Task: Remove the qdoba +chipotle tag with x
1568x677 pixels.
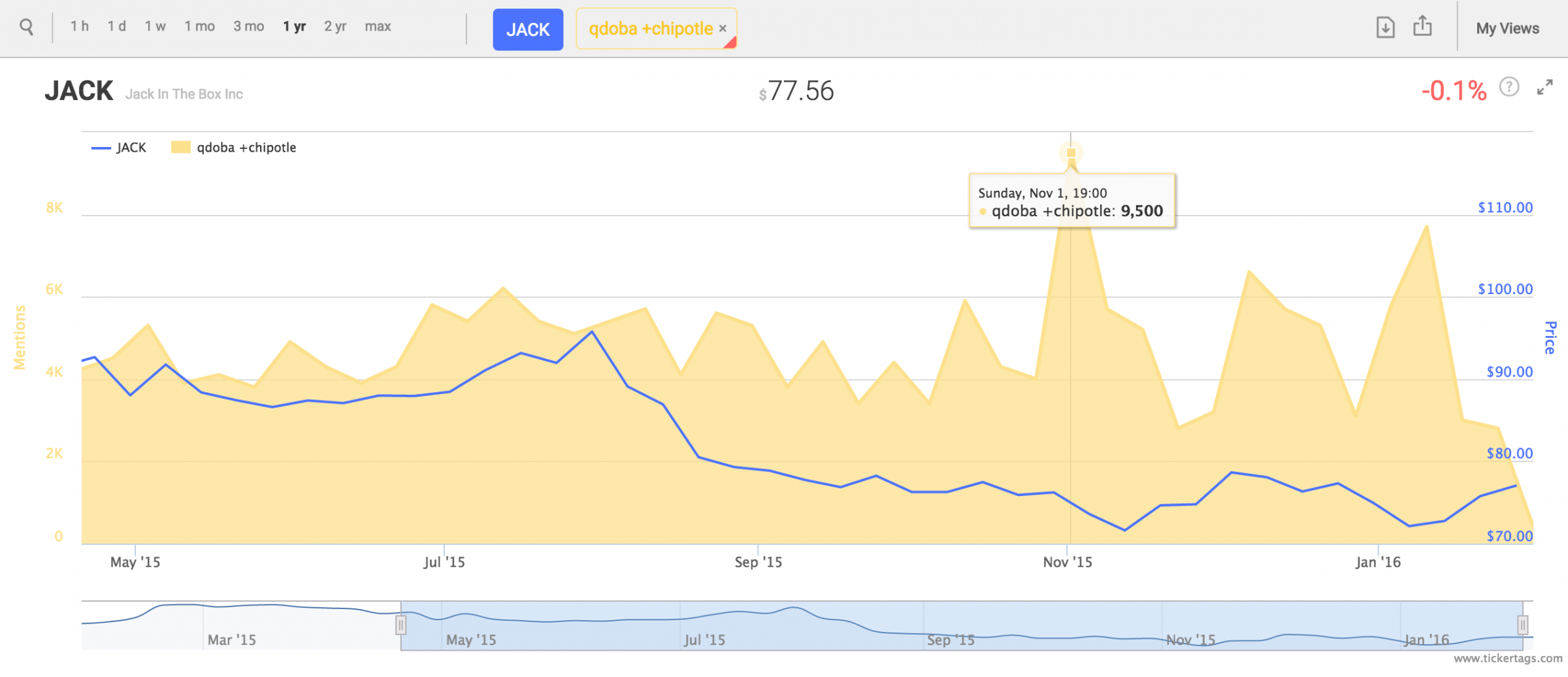Action: 723,29
